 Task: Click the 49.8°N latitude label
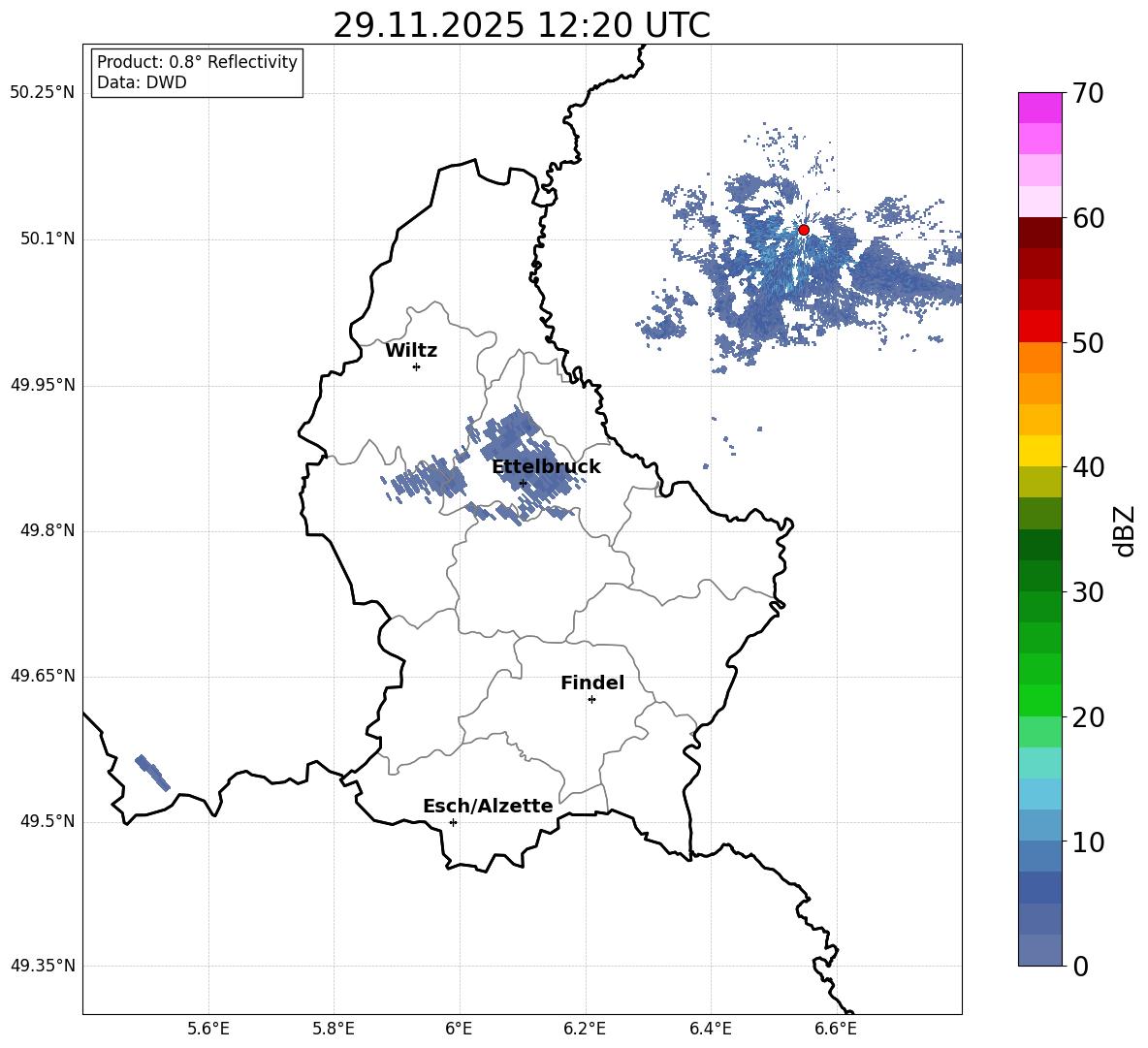coord(48,530)
